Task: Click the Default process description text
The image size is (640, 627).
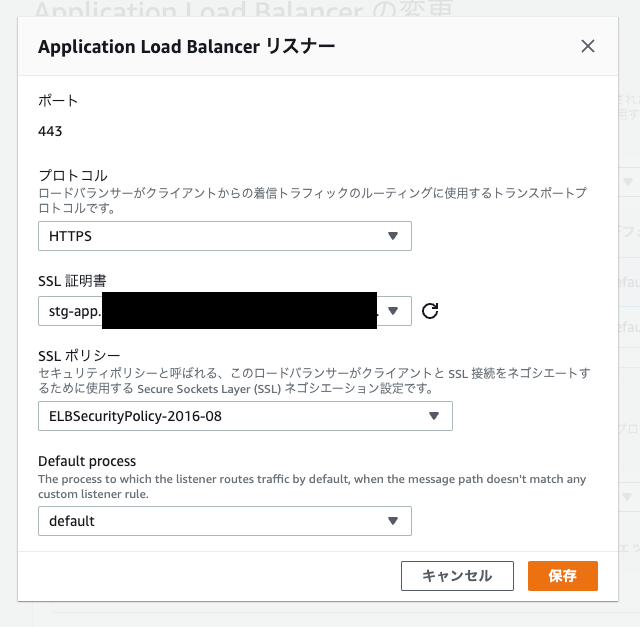Action: coord(312,486)
